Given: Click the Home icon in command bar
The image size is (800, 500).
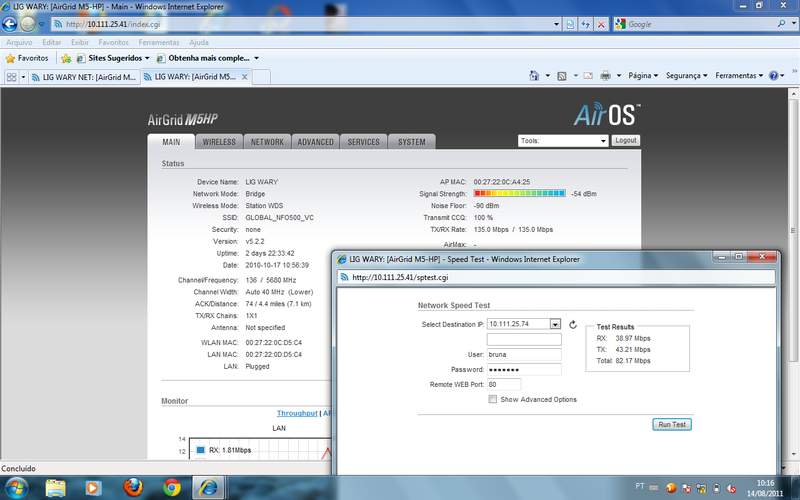Looking at the screenshot, I should [x=534, y=76].
